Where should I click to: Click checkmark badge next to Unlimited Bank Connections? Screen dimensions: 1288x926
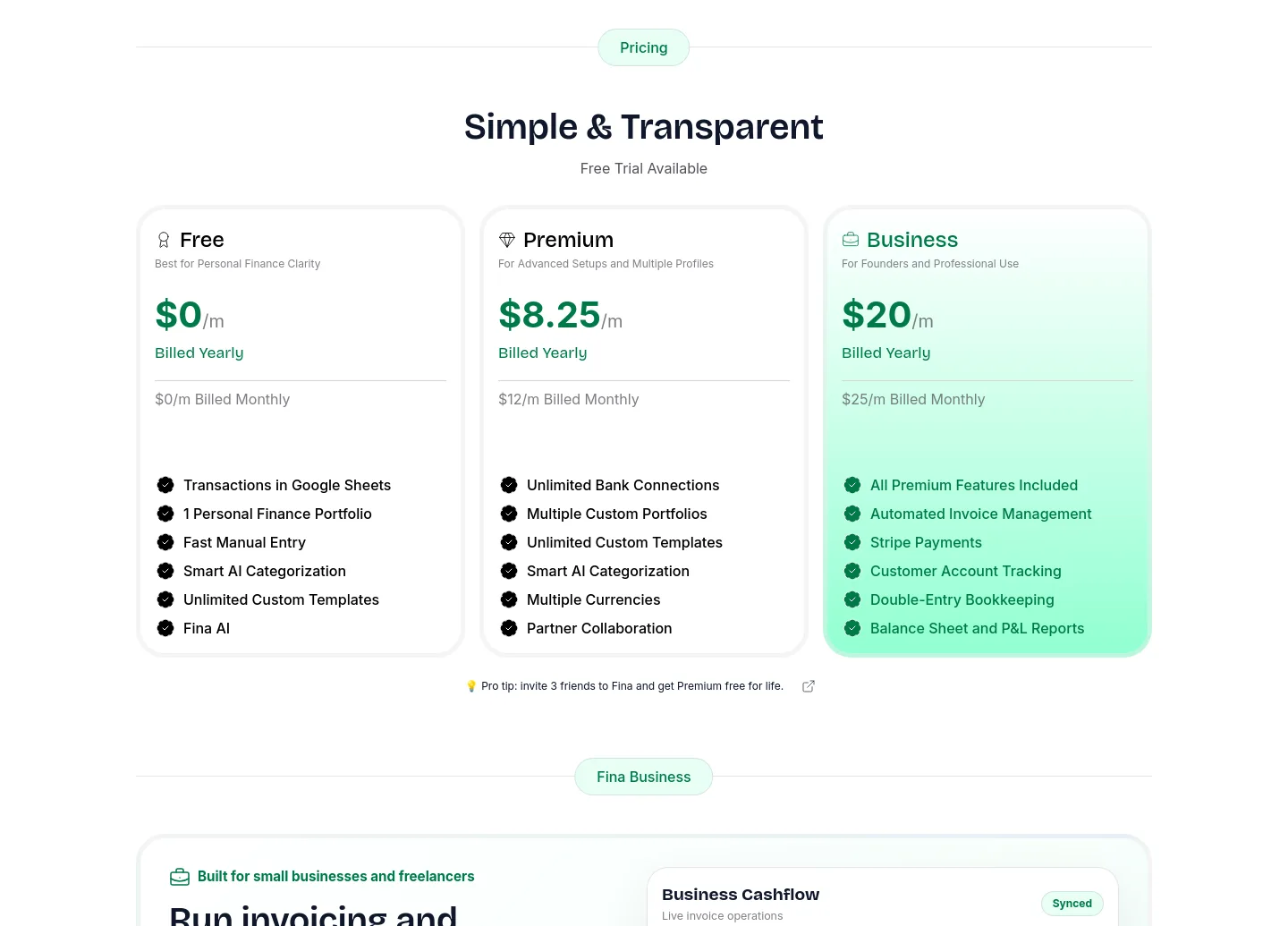click(509, 485)
